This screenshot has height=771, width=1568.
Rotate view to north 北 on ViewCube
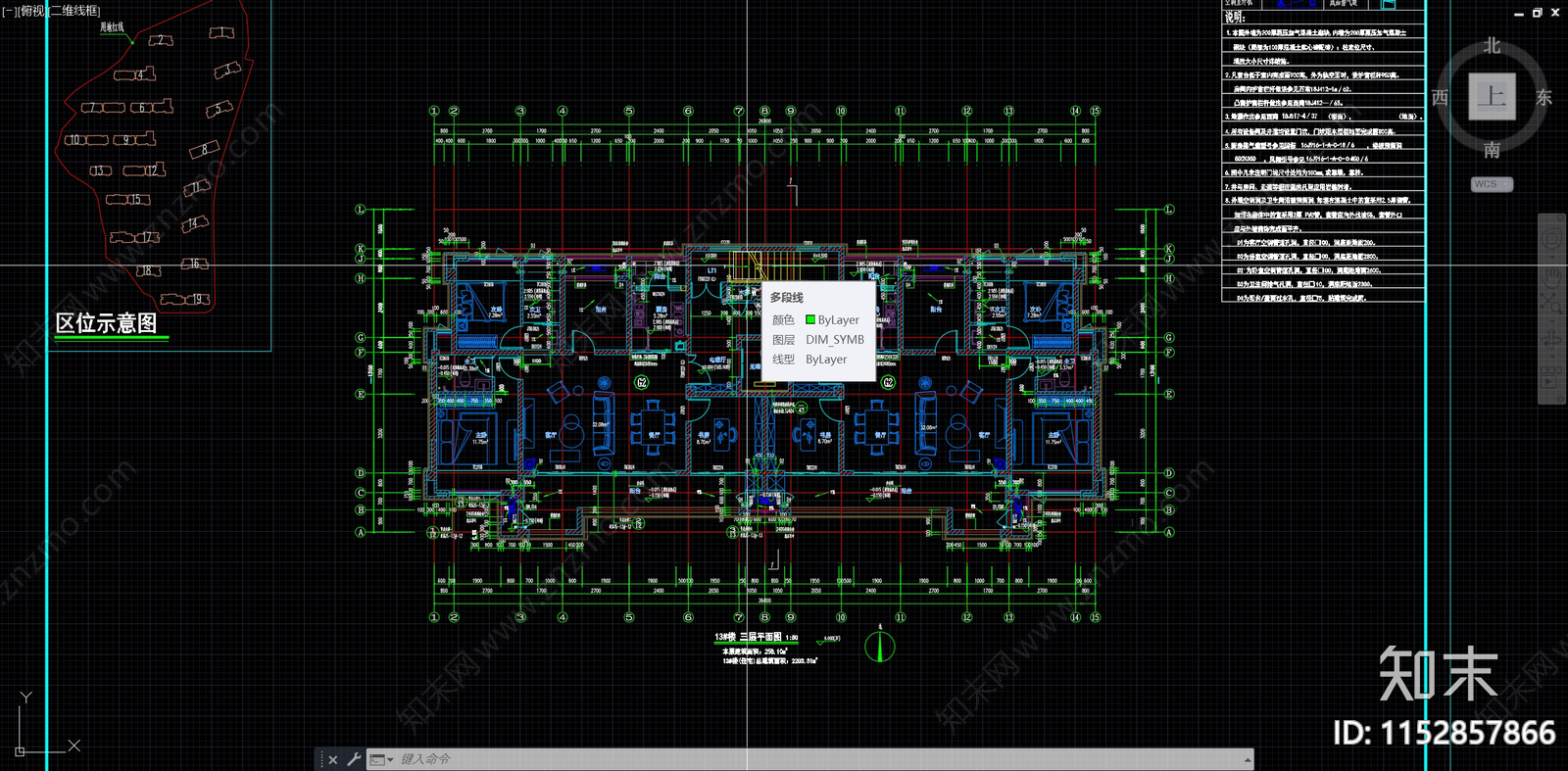[1492, 46]
